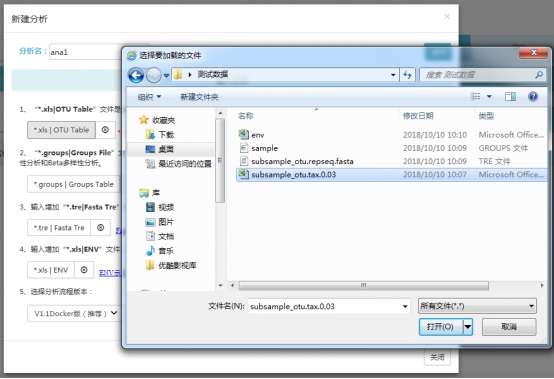Viewport: 554px width, 379px height.
Task: Select 下载 folder in sidebar
Action: point(160,135)
